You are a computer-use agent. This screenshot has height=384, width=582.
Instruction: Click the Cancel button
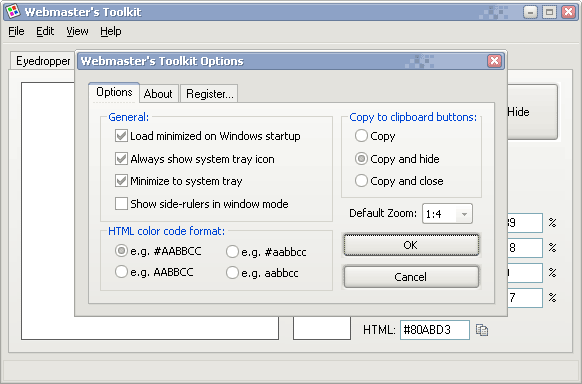click(411, 277)
